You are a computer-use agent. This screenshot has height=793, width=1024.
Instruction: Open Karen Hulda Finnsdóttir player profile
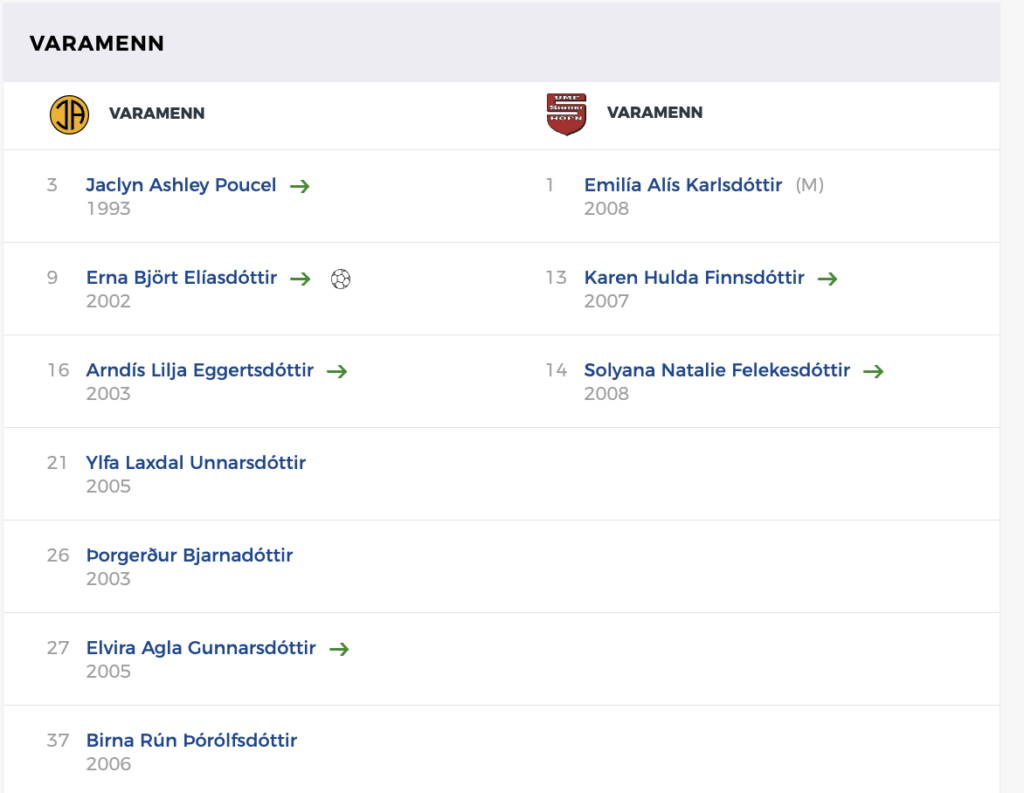point(694,278)
